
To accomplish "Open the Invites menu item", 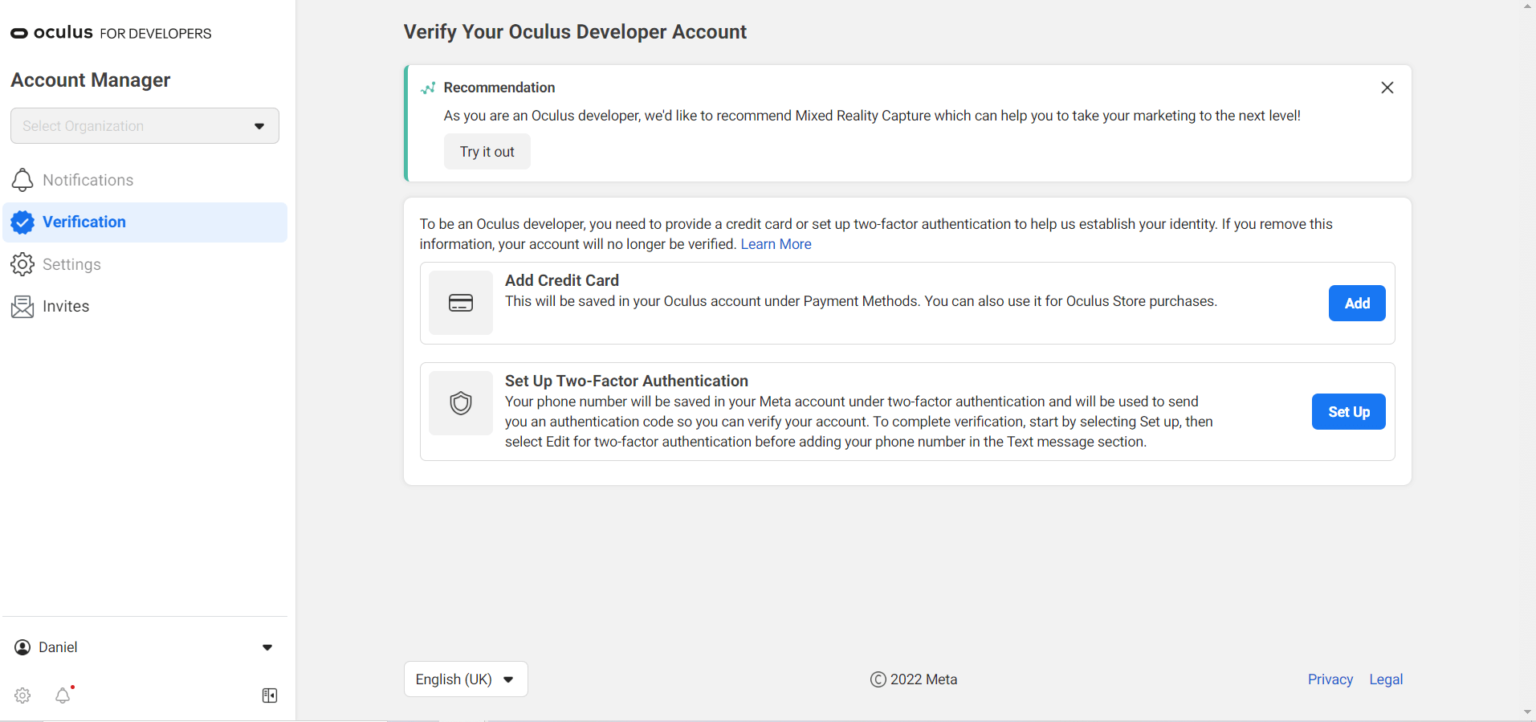I will 66,307.
